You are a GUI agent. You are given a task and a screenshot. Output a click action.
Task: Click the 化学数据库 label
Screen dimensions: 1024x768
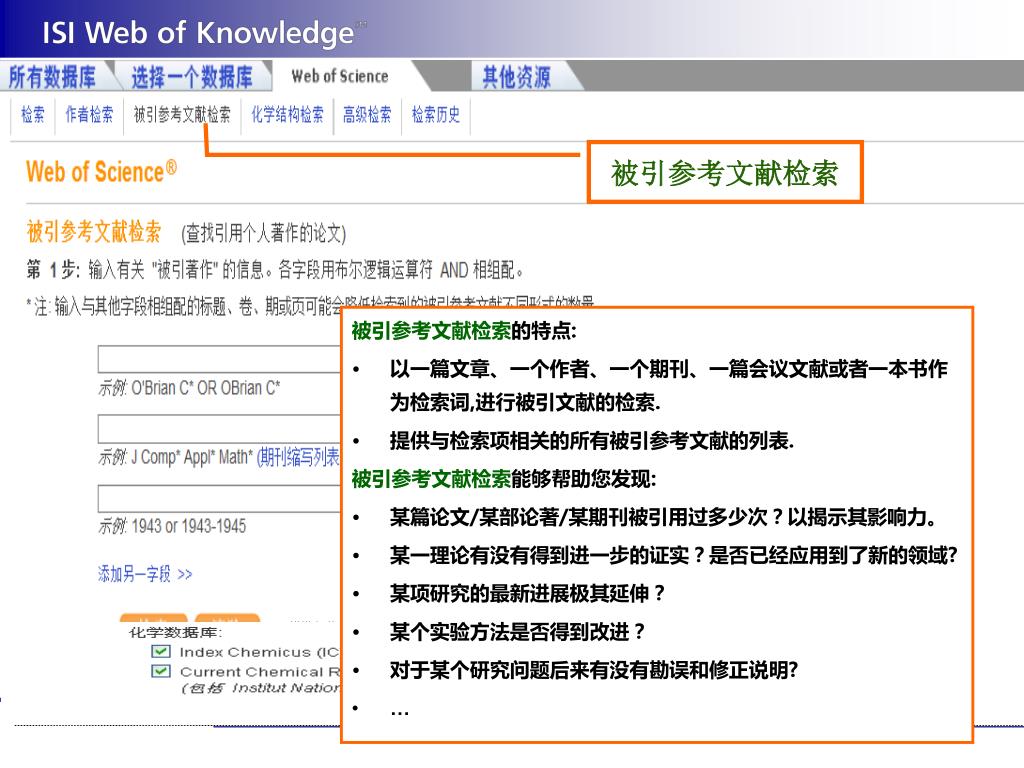[176, 632]
